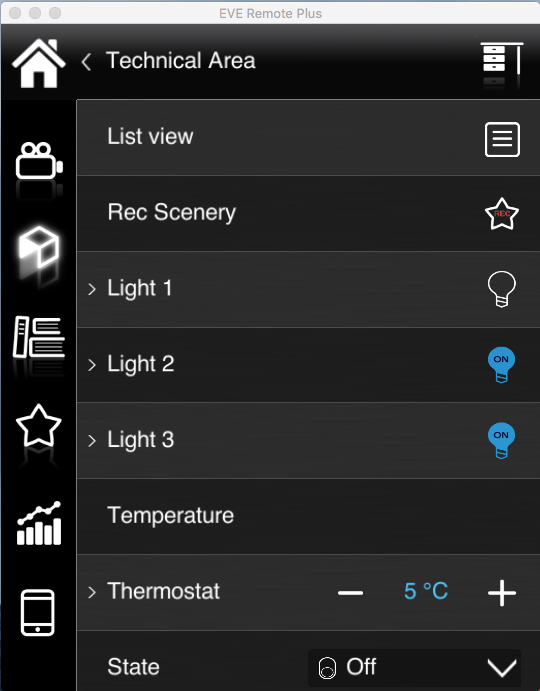Open the statistics chart icon

(39, 523)
